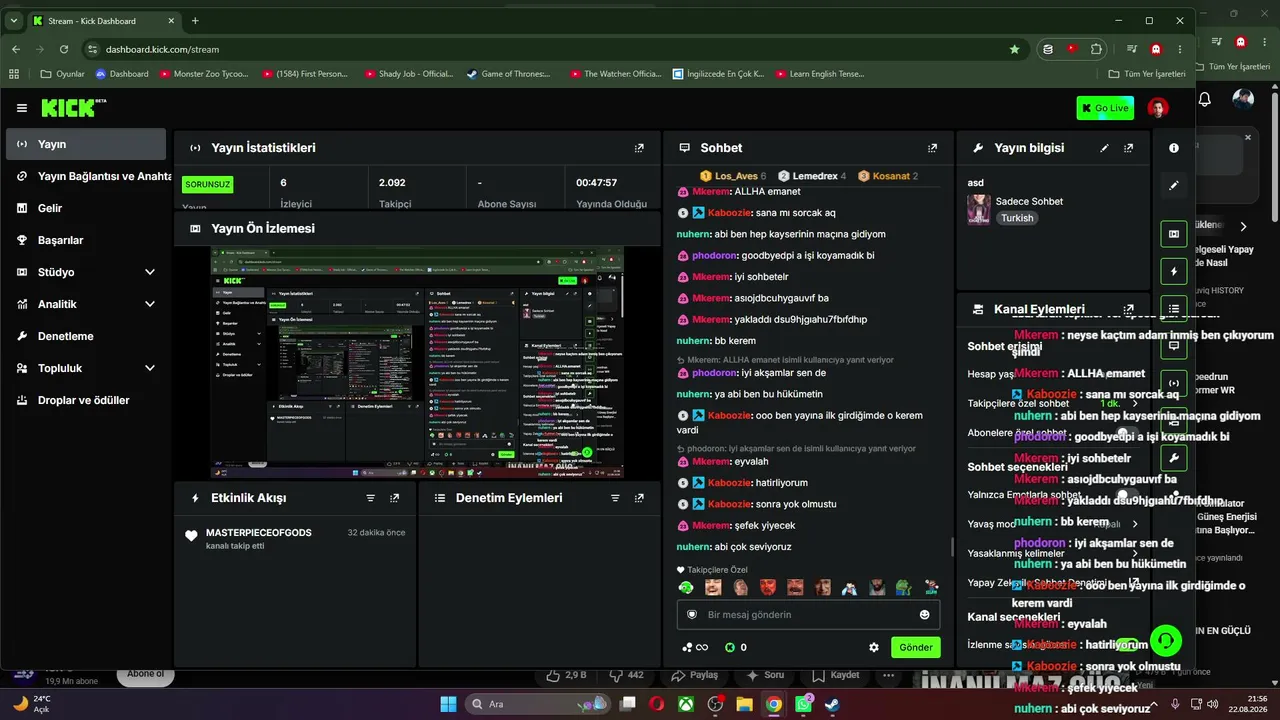
Task: Click the green Go Live button
Action: pos(1105,108)
